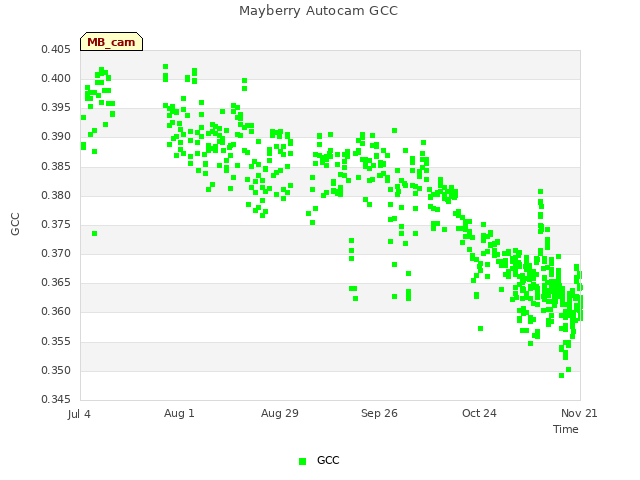The image size is (640, 480).
Task: Select the Nov 21 x-axis label
Action: (579, 413)
